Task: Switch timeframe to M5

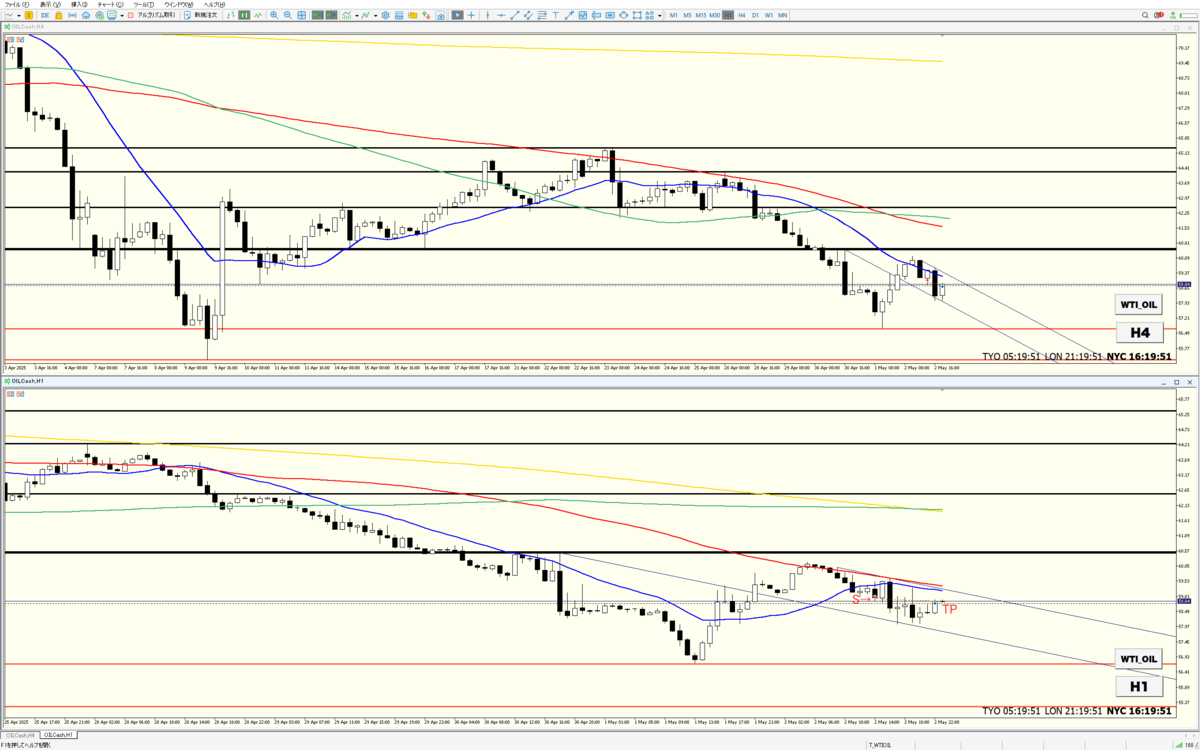Action: tap(687, 15)
